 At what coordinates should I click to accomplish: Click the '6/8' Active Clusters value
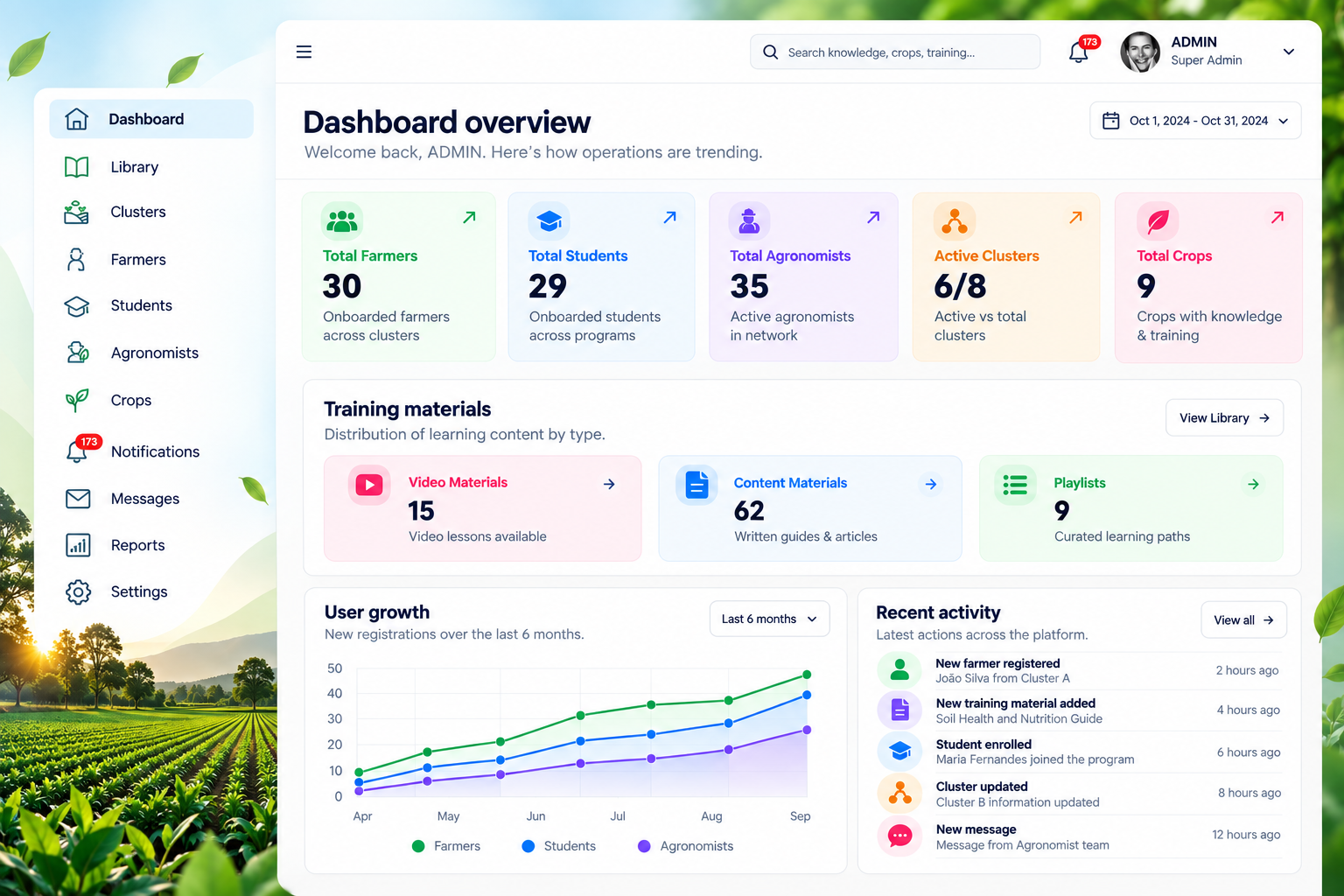click(960, 286)
